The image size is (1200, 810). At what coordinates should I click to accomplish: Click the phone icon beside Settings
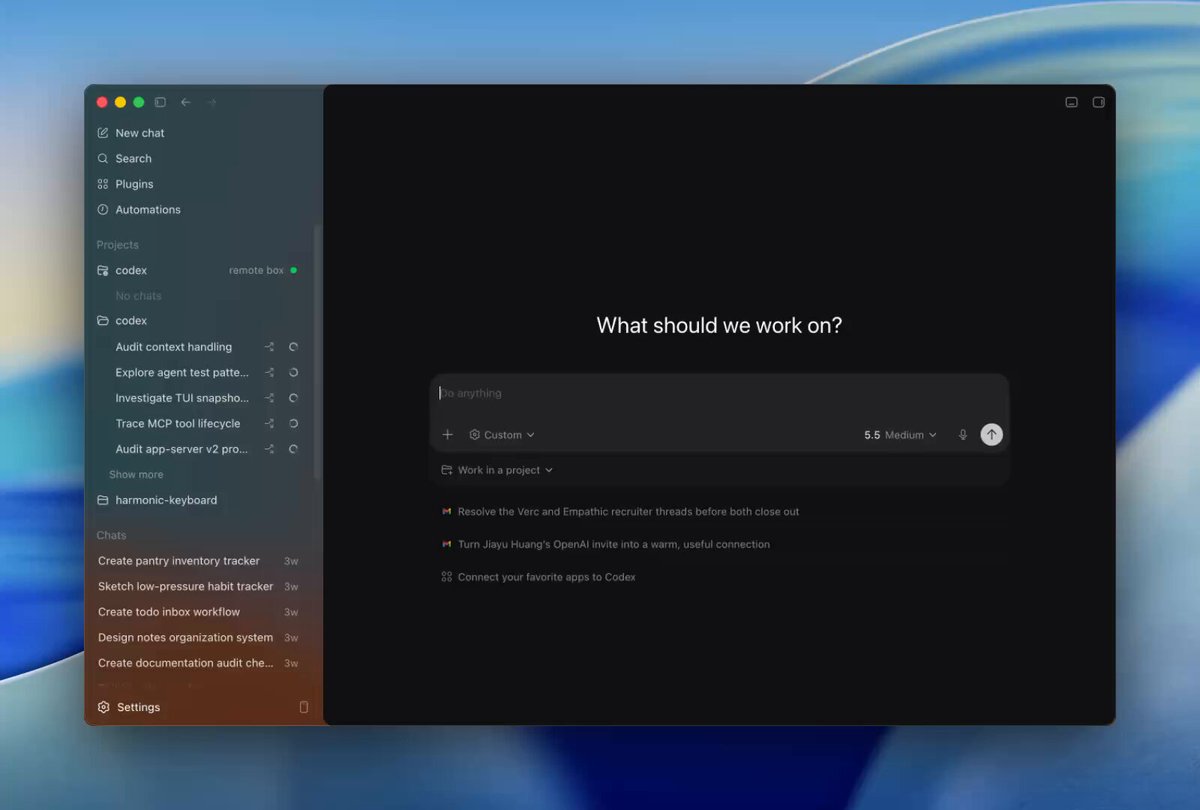pos(304,707)
